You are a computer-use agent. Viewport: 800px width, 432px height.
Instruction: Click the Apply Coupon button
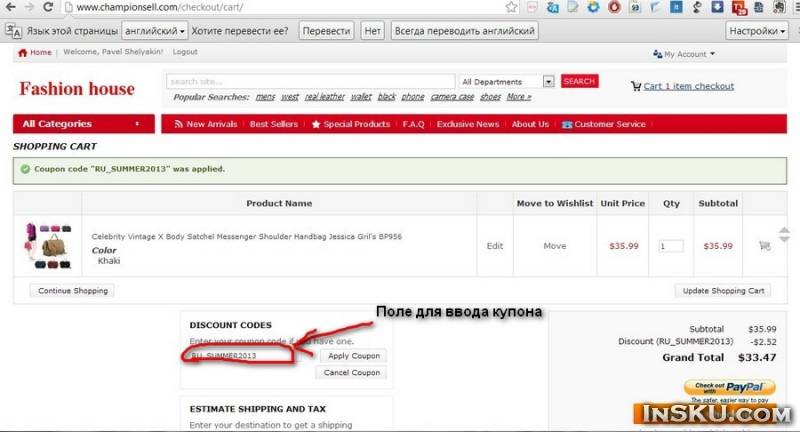[354, 356]
